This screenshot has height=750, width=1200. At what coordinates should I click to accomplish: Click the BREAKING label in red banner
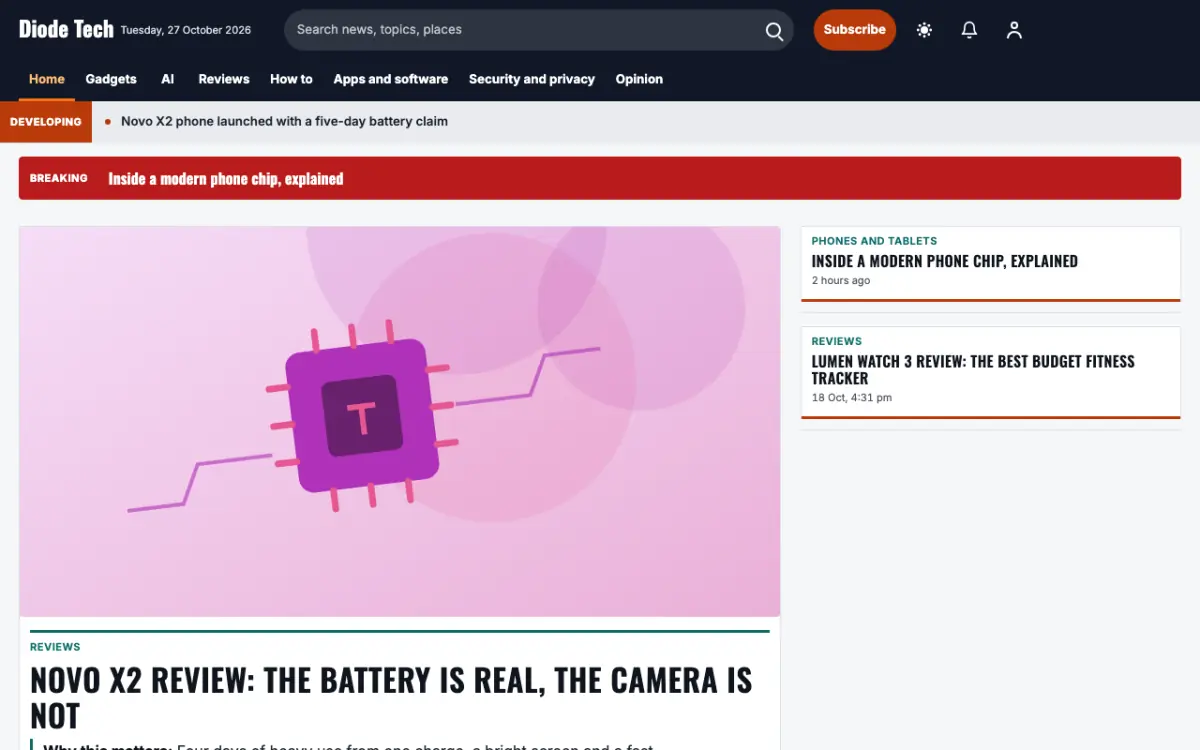[x=59, y=178]
